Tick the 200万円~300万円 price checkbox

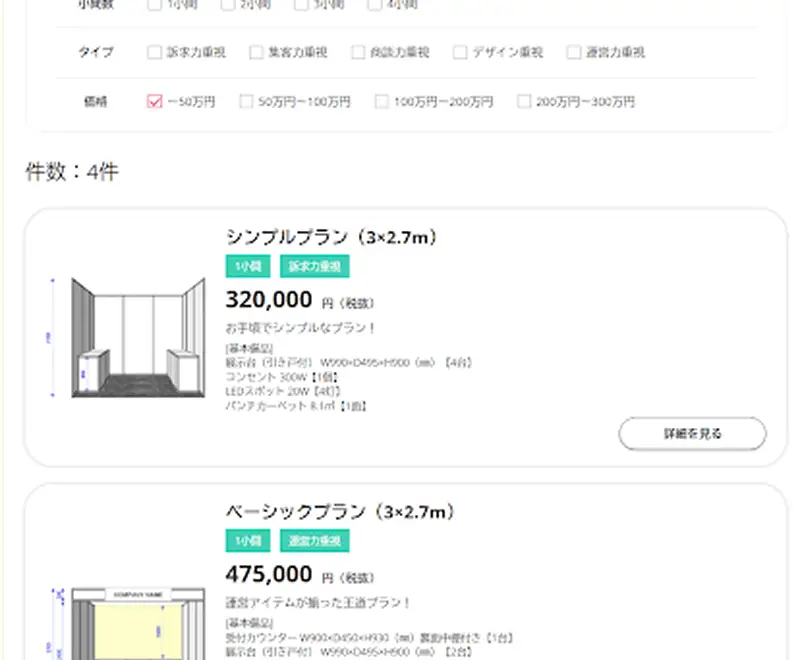[523, 101]
